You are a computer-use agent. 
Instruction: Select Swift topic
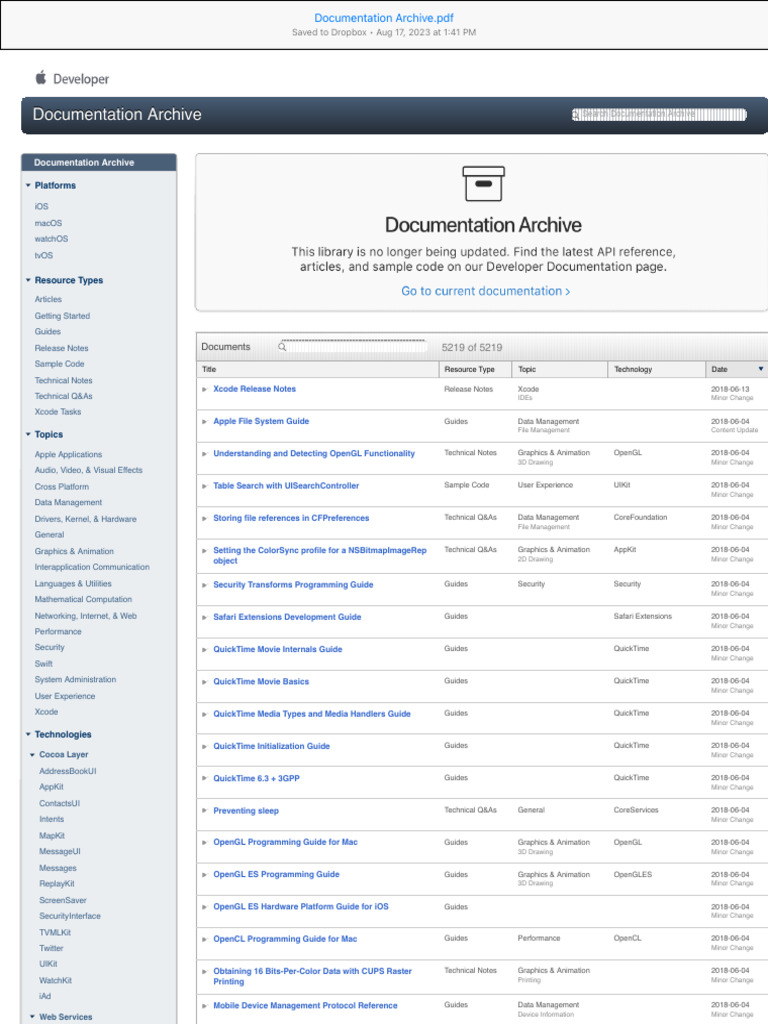click(43, 664)
